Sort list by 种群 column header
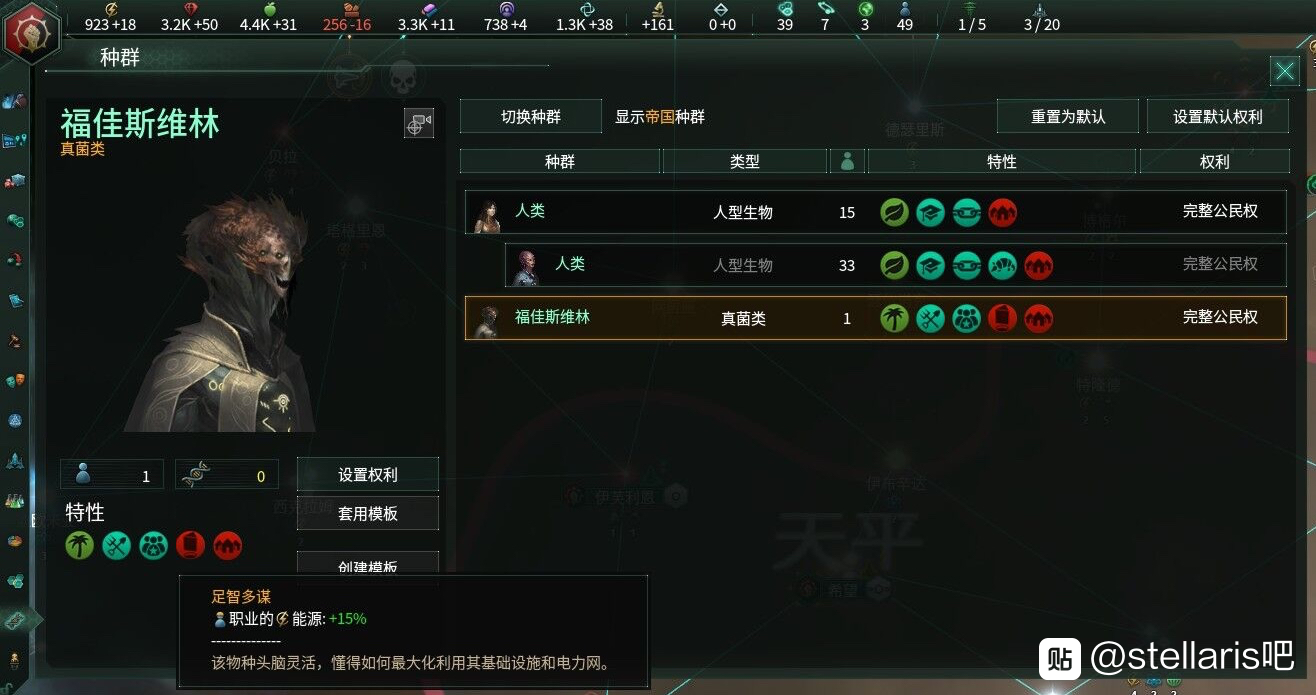 click(x=560, y=161)
